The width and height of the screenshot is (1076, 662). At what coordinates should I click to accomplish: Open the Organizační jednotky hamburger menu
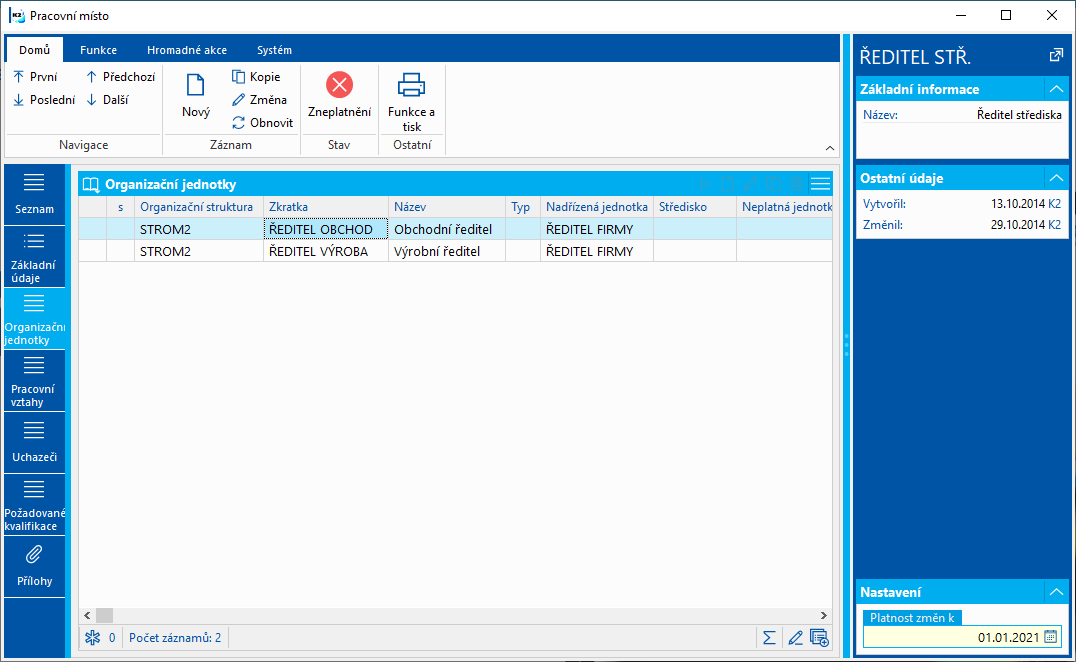[x=820, y=184]
